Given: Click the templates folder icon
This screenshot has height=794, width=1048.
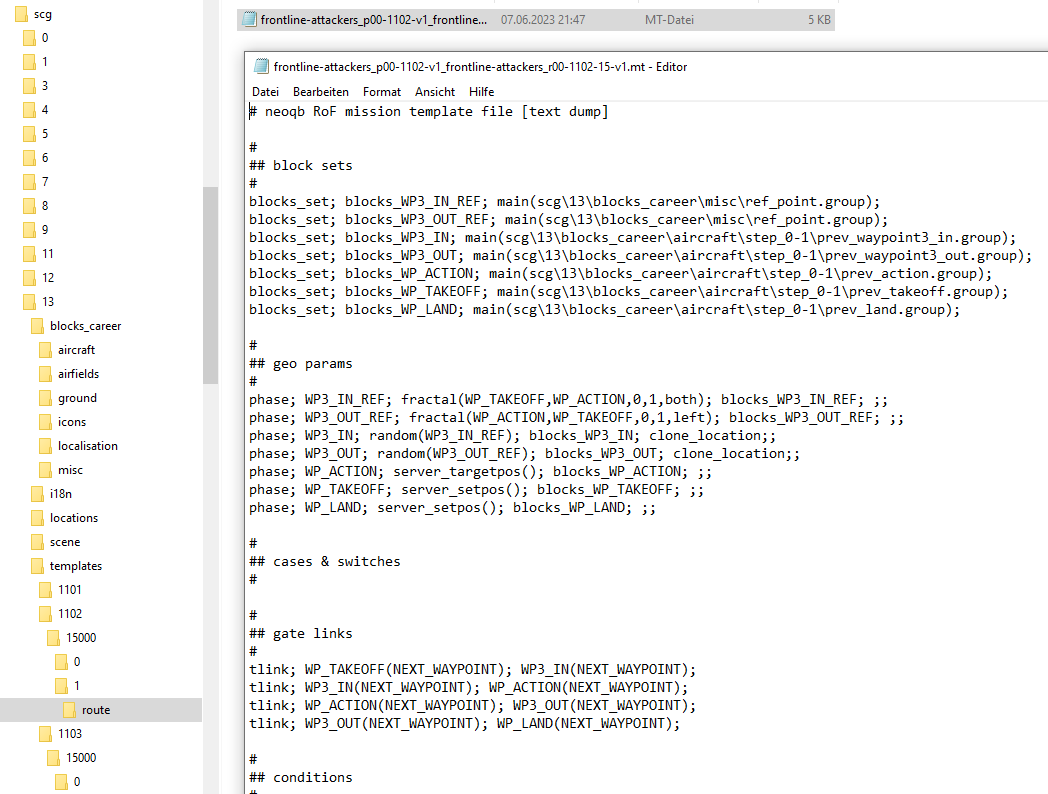Looking at the screenshot, I should coord(37,566).
